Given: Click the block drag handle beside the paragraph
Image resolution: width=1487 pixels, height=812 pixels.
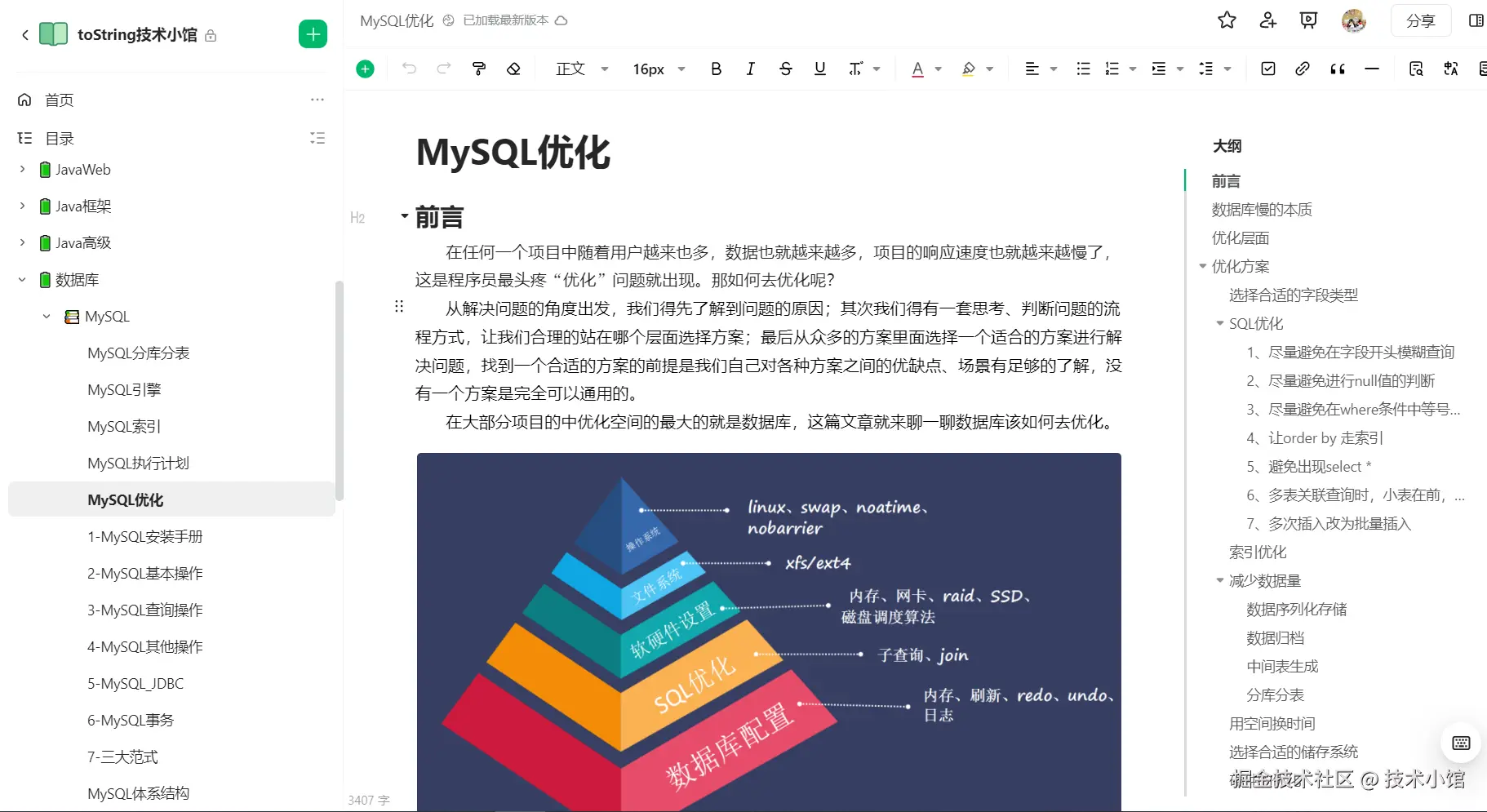Looking at the screenshot, I should 399,306.
